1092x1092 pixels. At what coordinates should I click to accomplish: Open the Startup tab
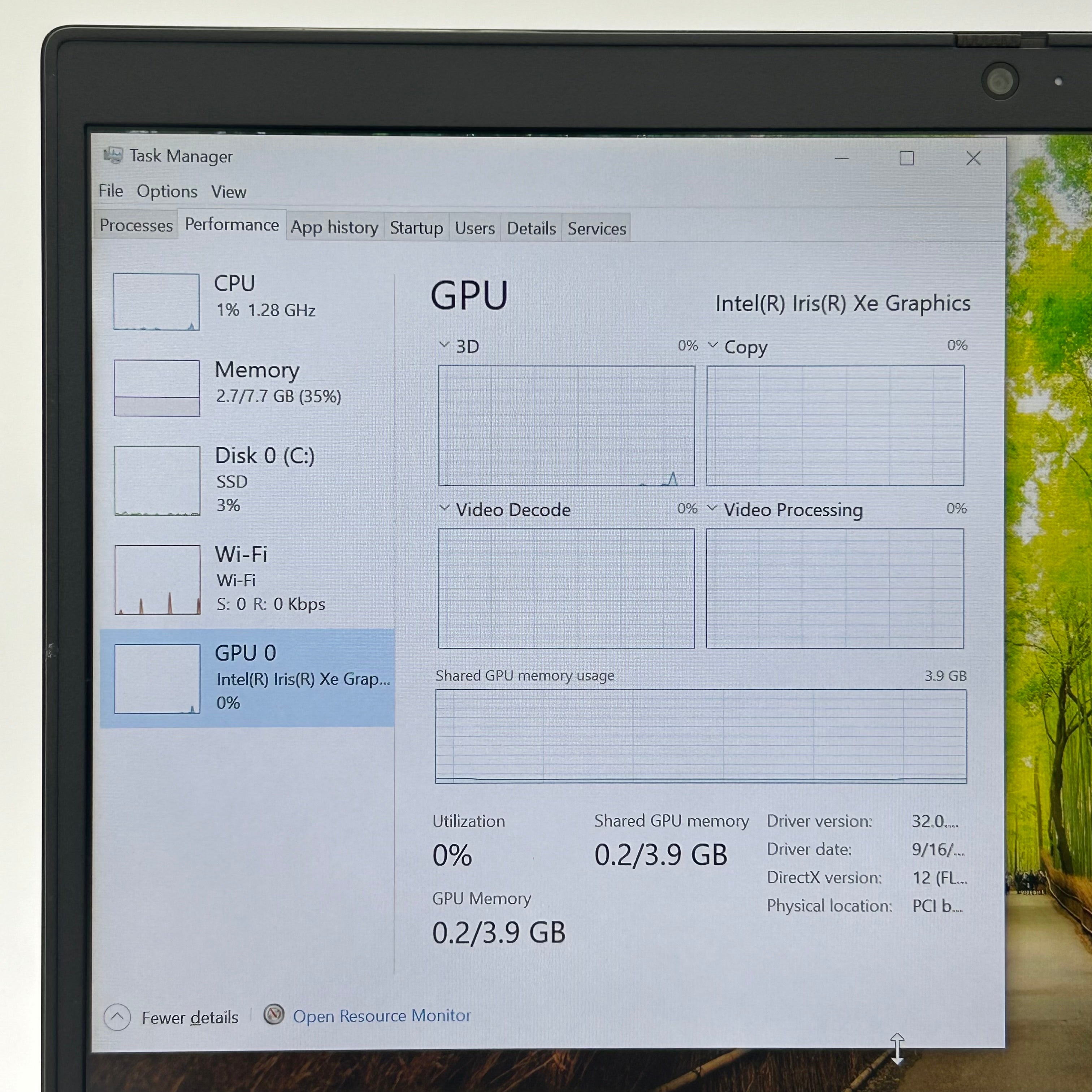click(416, 228)
